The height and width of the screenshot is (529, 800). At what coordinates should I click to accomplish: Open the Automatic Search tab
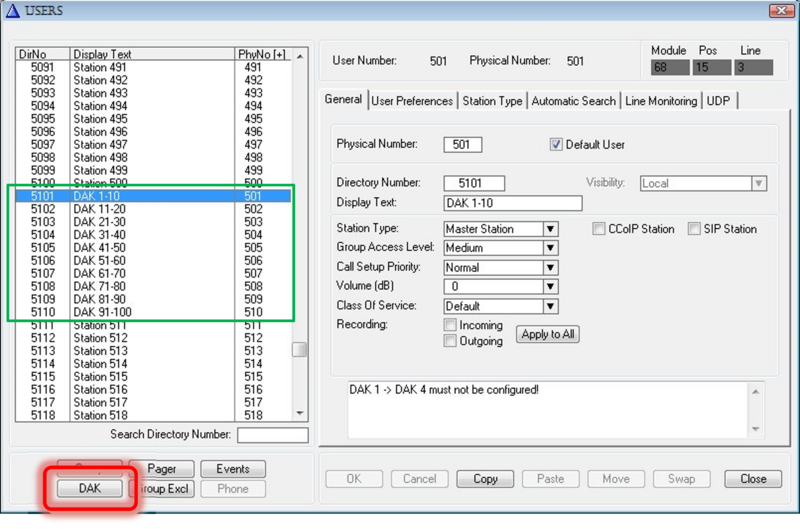pyautogui.click(x=573, y=101)
